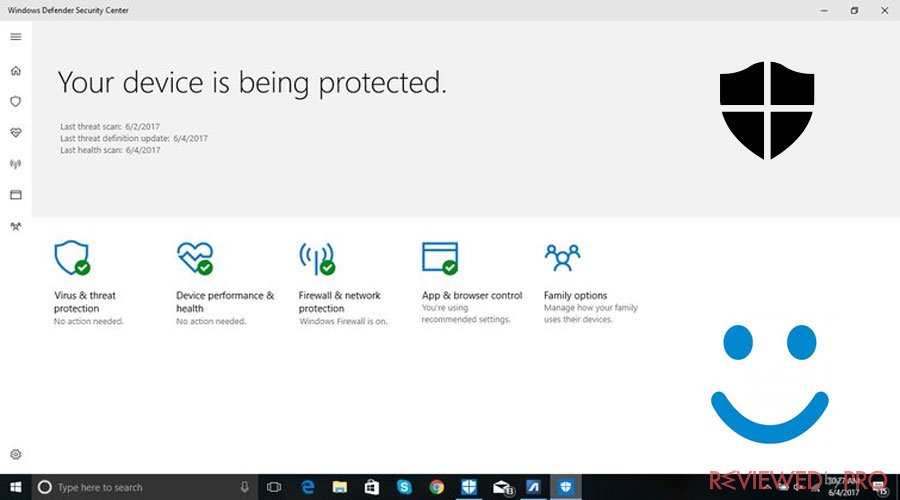Launch Microsoft Edge from the taskbar

tap(308, 487)
